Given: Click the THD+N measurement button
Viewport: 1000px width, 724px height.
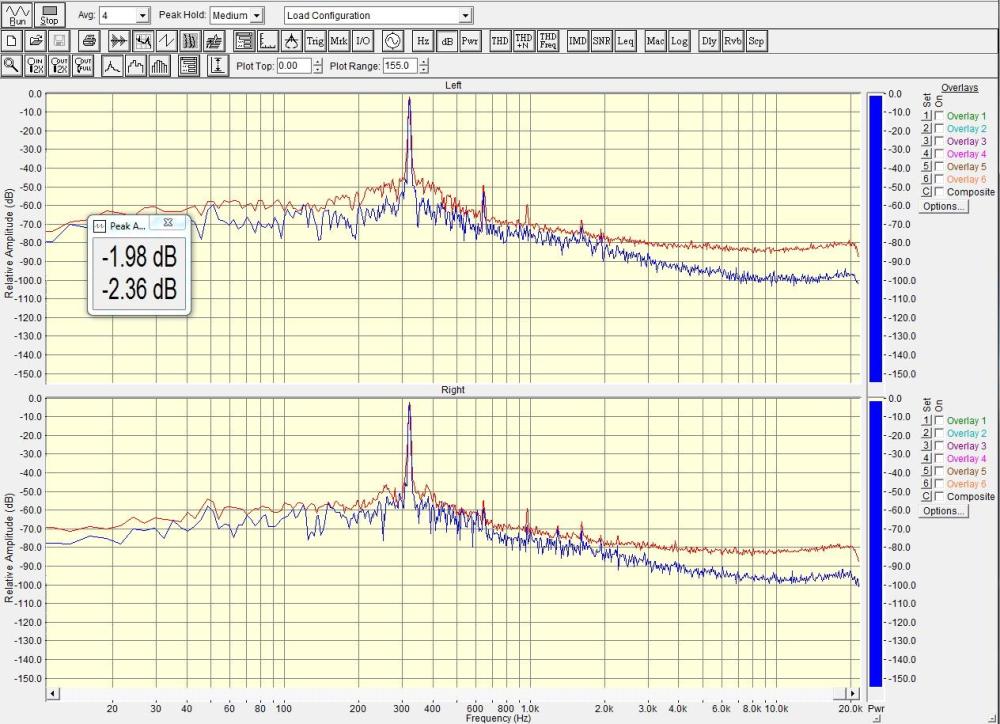Looking at the screenshot, I should 523,41.
